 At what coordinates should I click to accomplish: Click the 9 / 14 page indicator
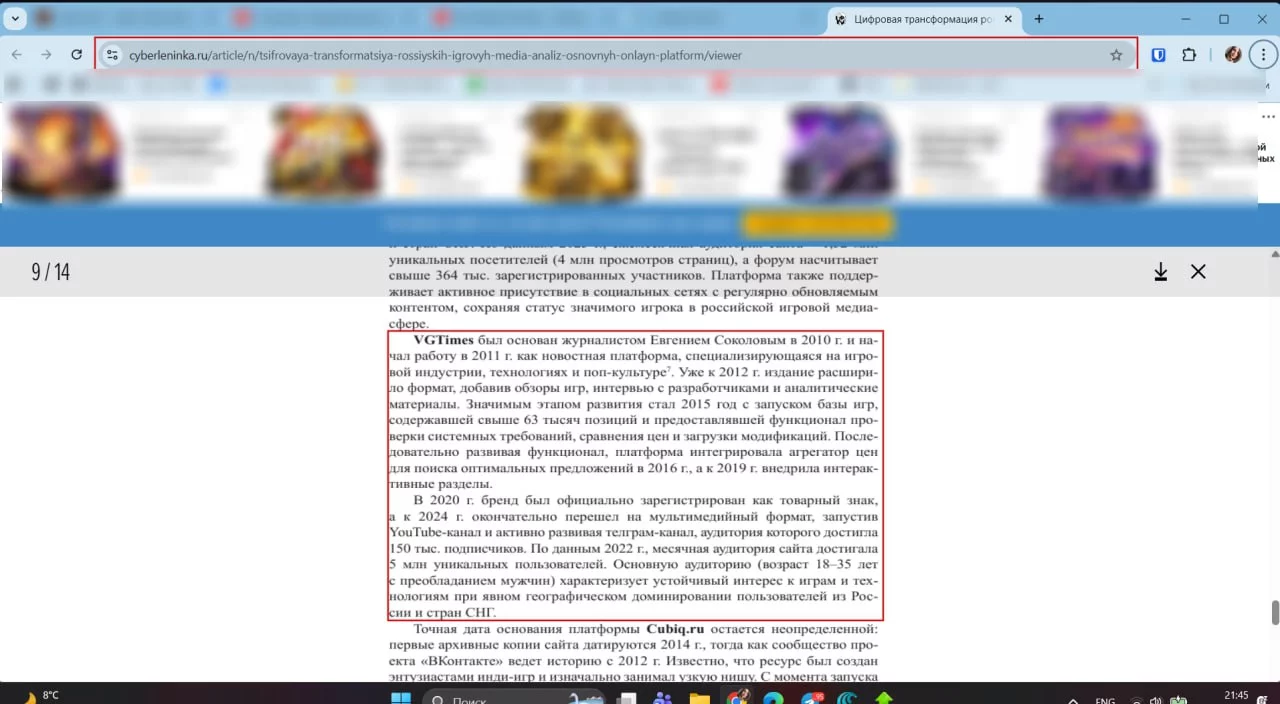[x=51, y=272]
